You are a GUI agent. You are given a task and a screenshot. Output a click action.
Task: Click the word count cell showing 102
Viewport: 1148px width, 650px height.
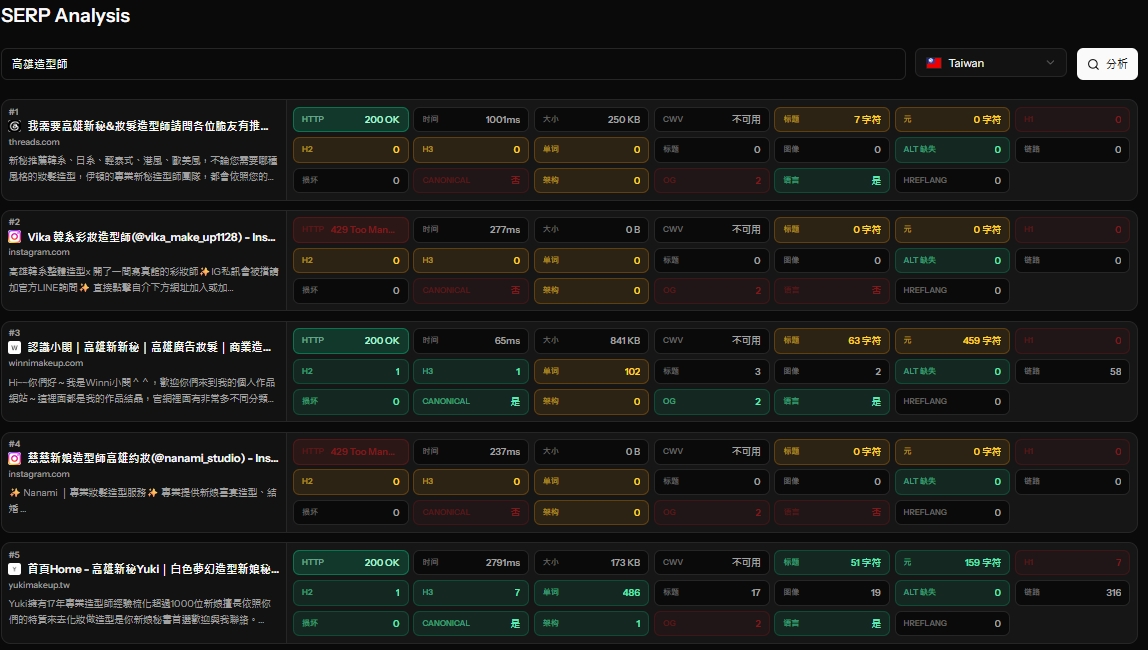click(x=591, y=371)
